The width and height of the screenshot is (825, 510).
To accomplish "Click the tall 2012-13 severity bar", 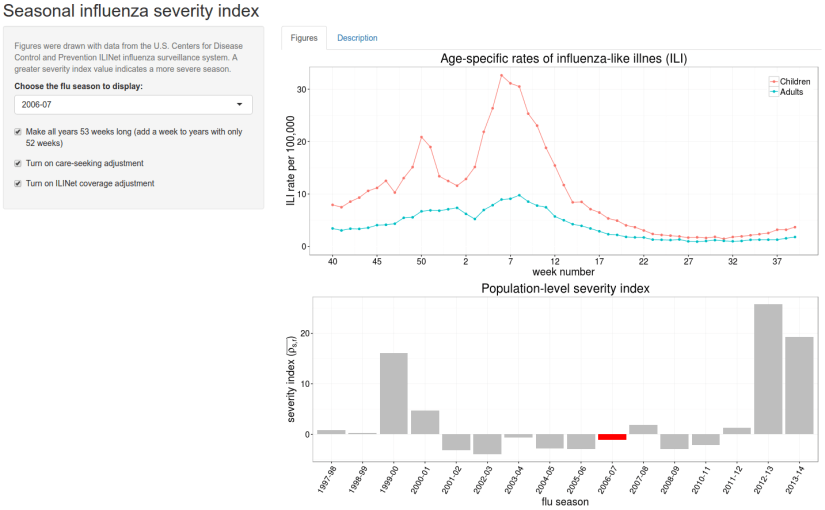I will point(768,369).
